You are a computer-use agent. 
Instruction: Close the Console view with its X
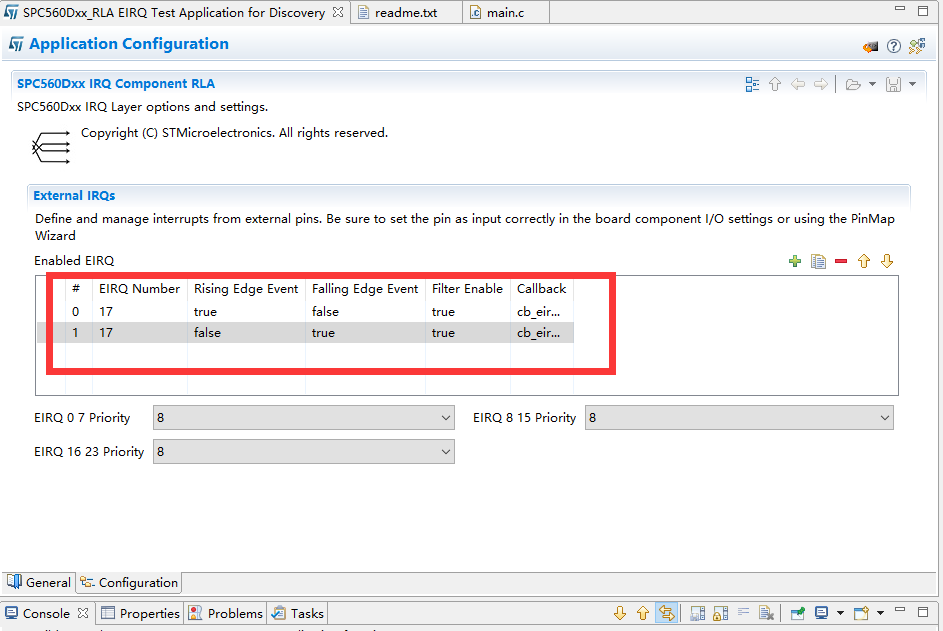pyautogui.click(x=83, y=612)
